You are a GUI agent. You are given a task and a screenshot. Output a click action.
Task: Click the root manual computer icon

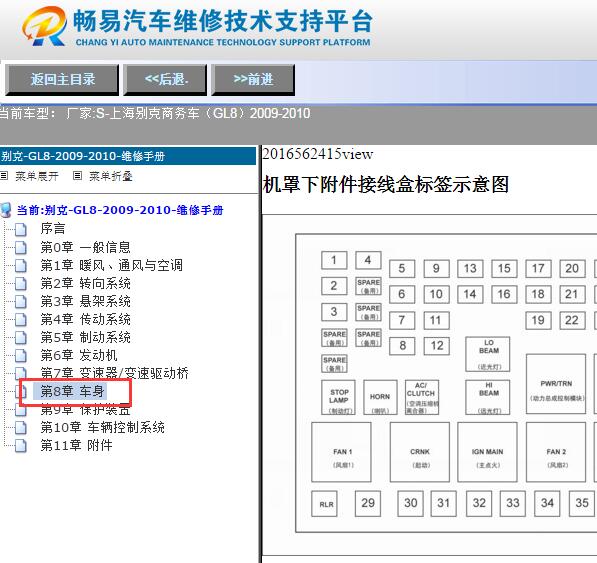[6, 210]
